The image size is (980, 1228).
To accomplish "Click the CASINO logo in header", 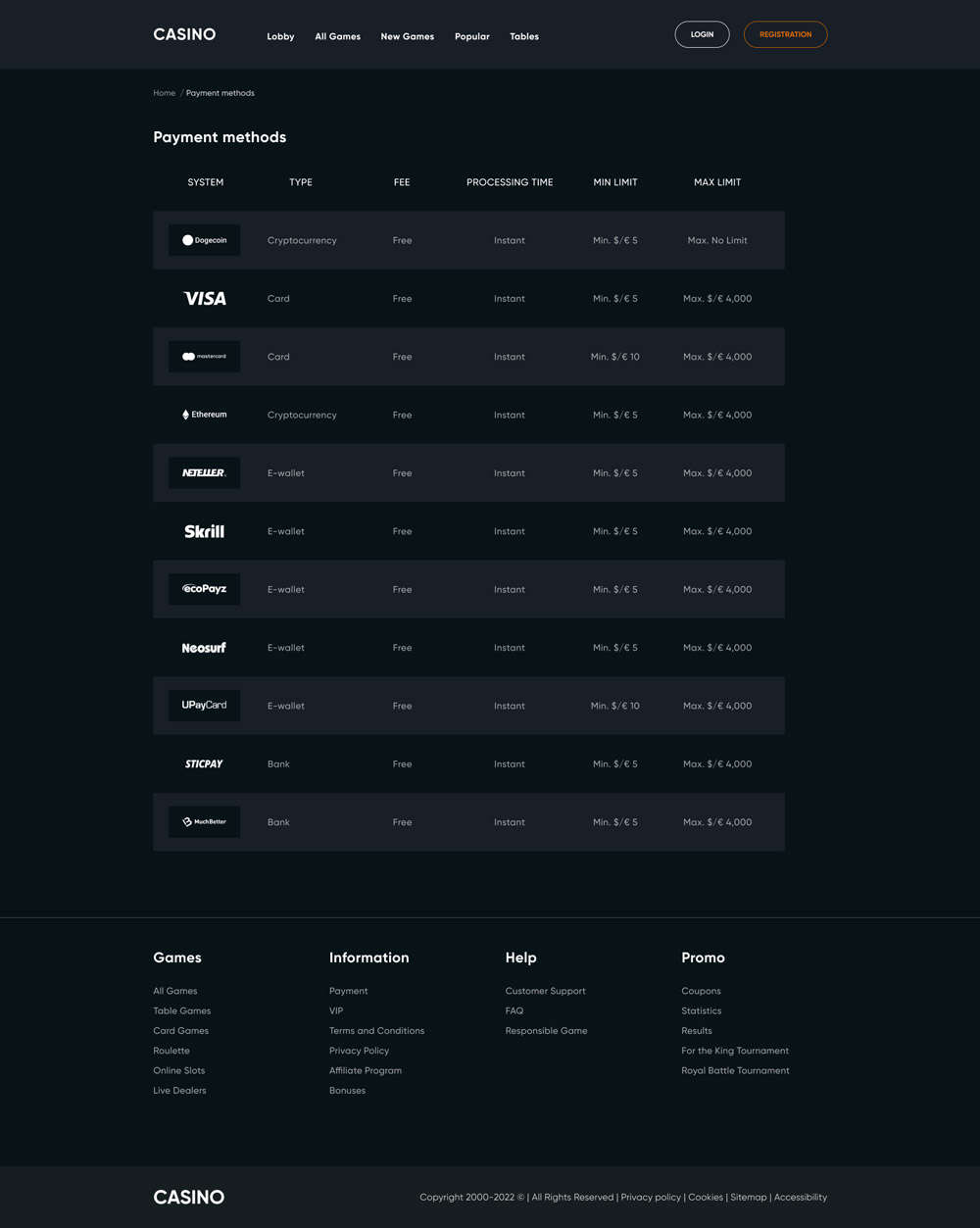I will pyautogui.click(x=184, y=34).
